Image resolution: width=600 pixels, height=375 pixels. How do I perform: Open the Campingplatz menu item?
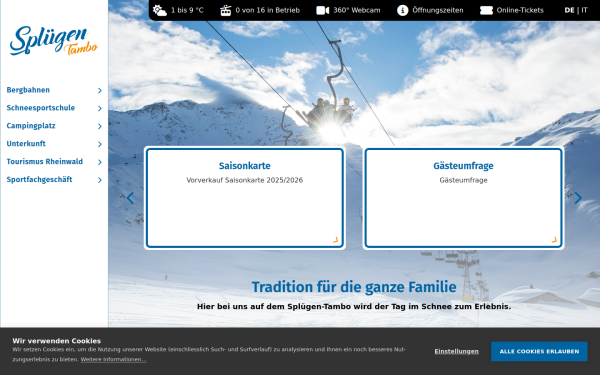[x=31, y=126]
